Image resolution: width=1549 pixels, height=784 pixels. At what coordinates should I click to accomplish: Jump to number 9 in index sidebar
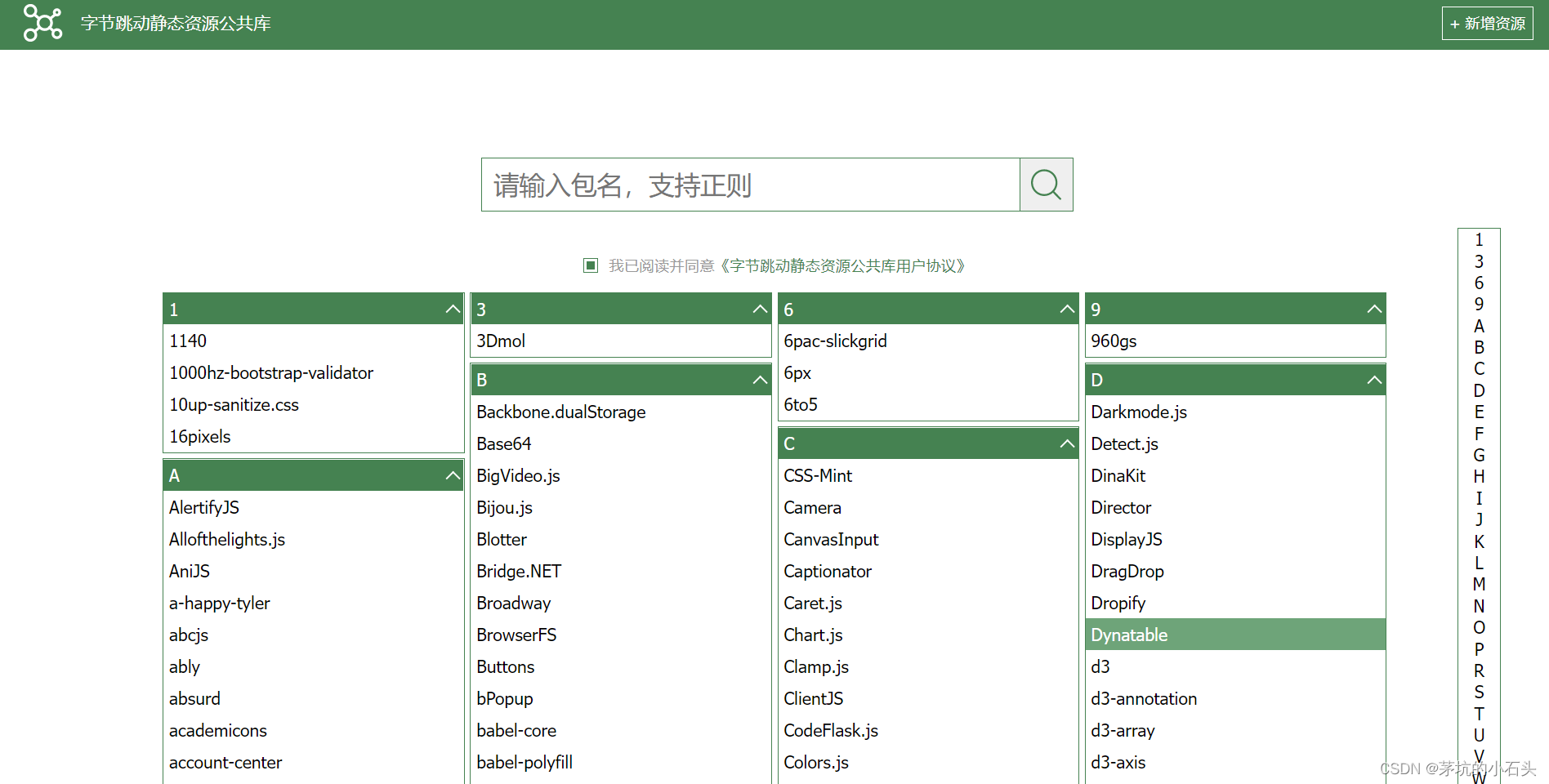click(x=1479, y=304)
